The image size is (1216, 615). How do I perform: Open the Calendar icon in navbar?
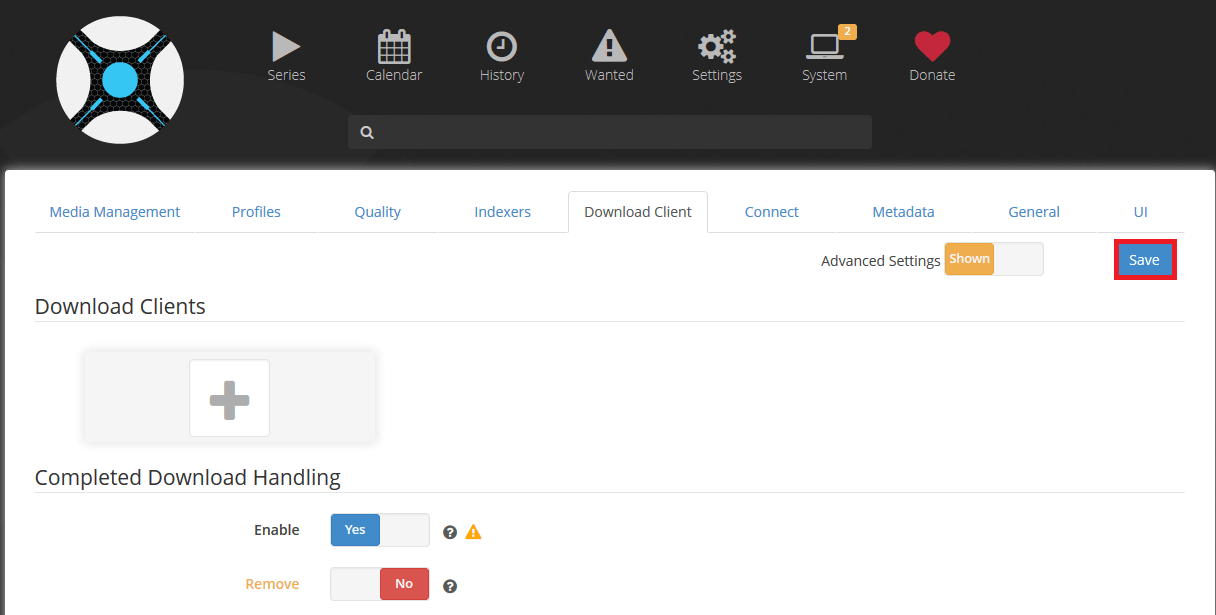tap(394, 47)
